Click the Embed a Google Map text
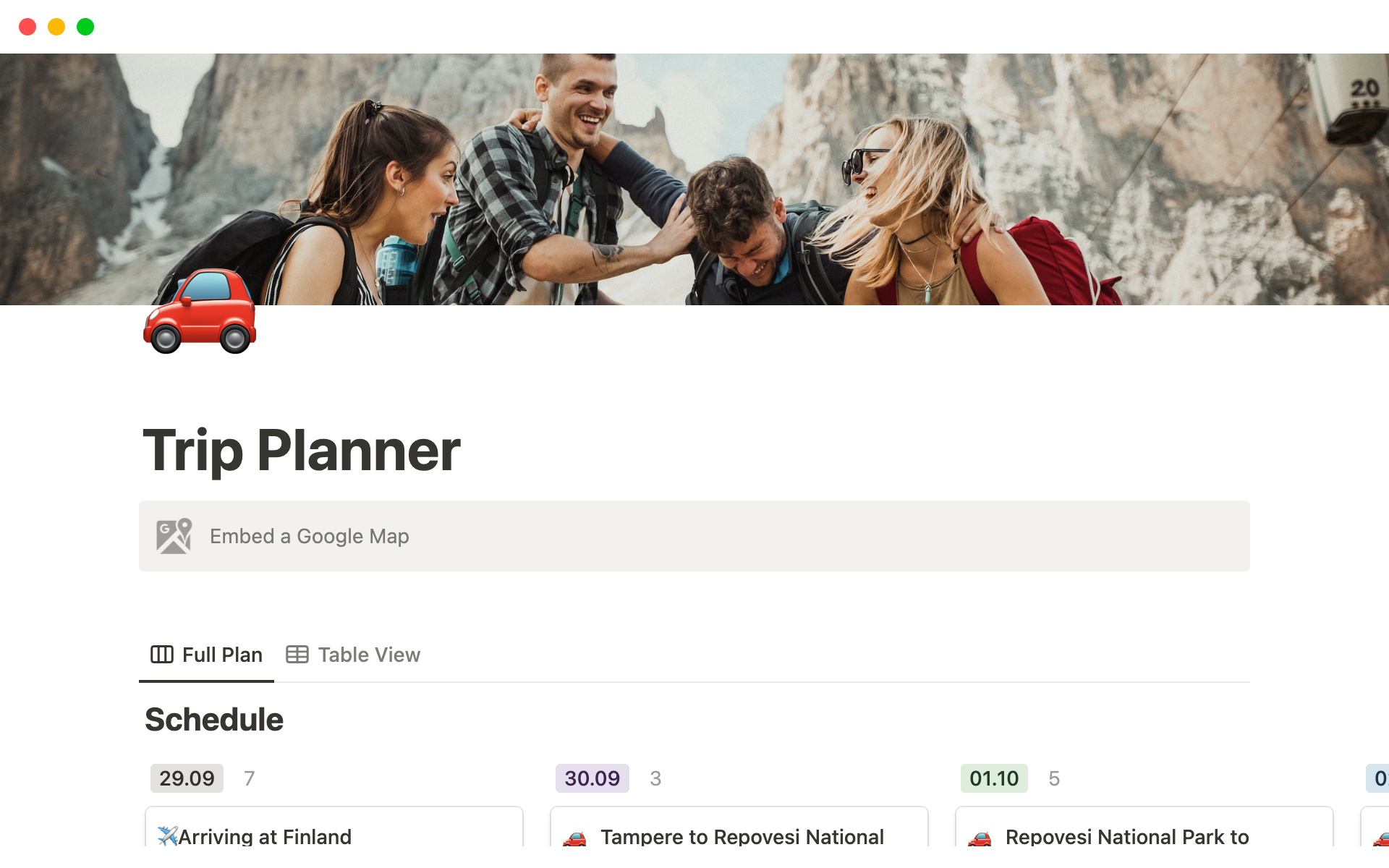 coord(310,536)
